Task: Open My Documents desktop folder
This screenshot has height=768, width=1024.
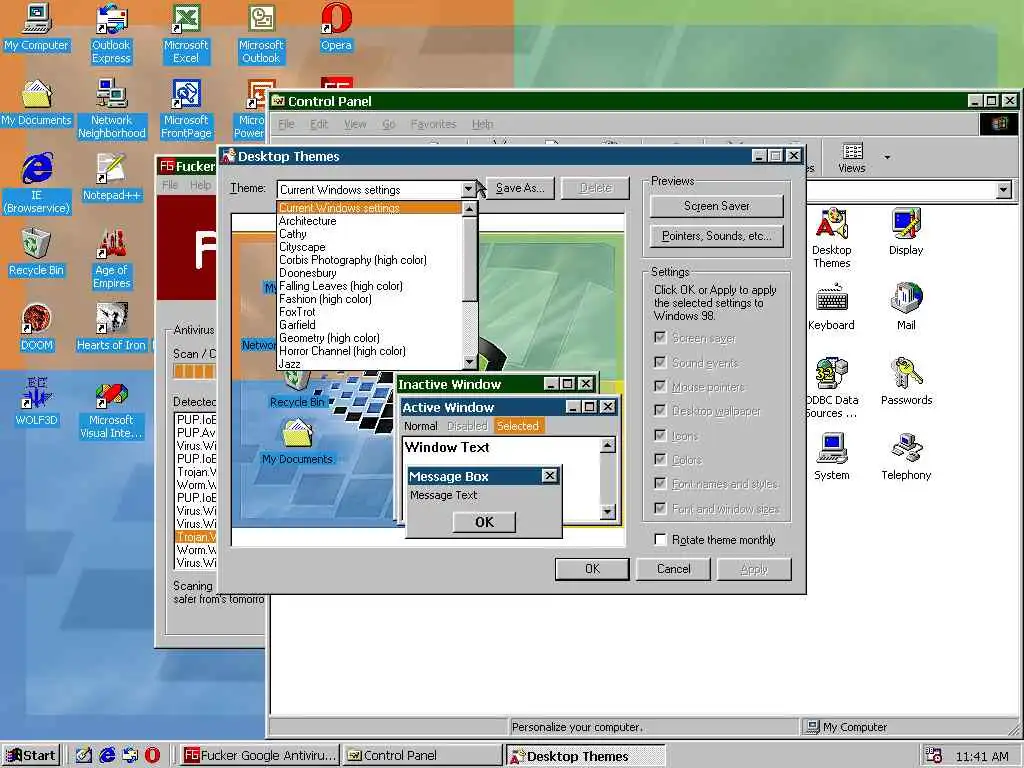Action: tap(37, 103)
